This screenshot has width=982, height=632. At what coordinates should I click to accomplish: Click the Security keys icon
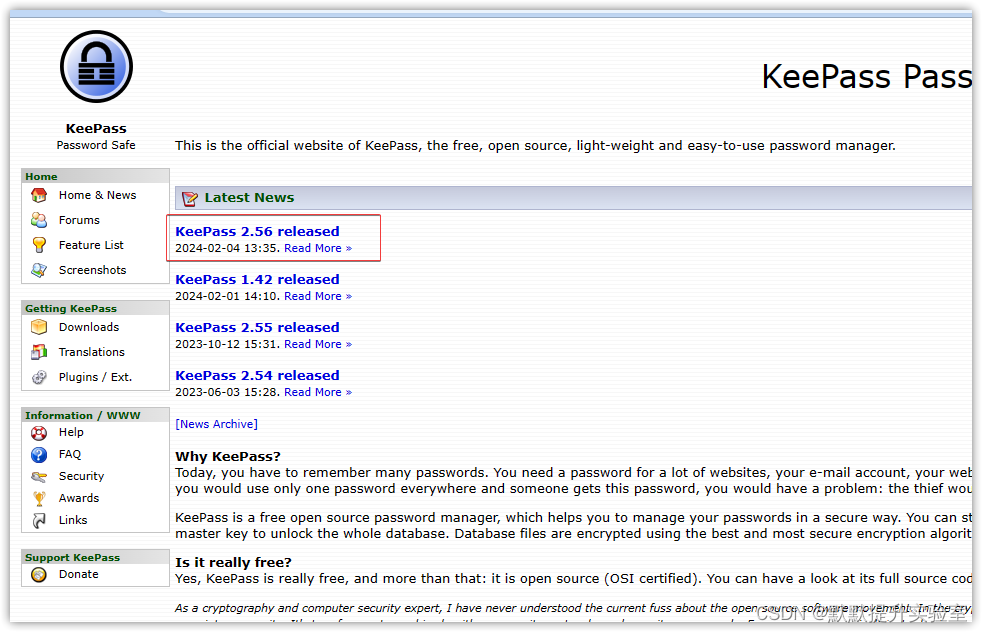click(x=39, y=477)
